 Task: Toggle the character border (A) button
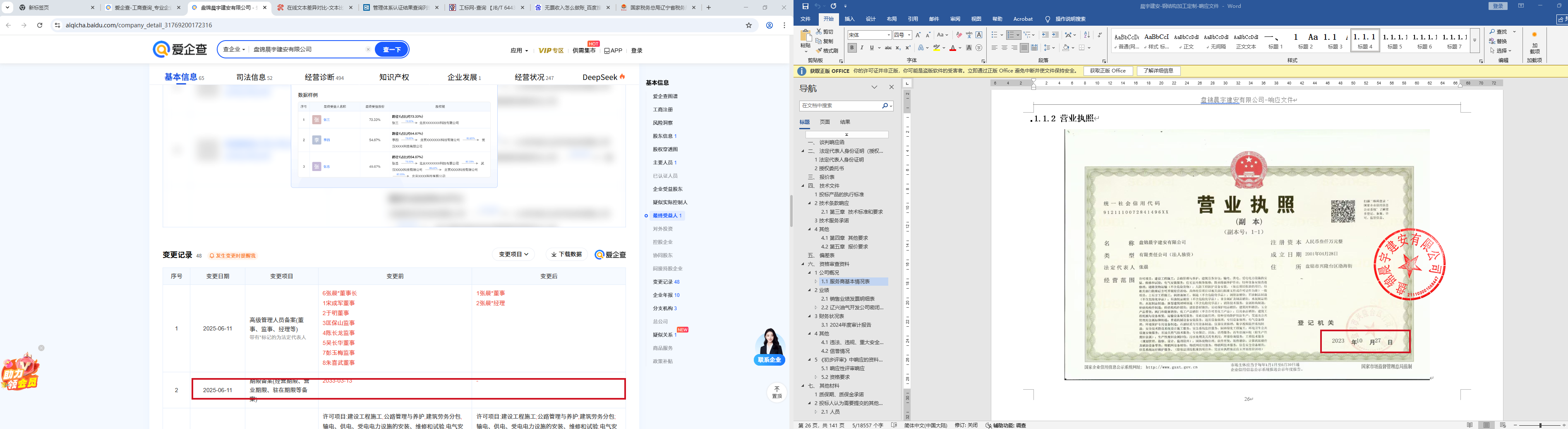tap(979, 35)
